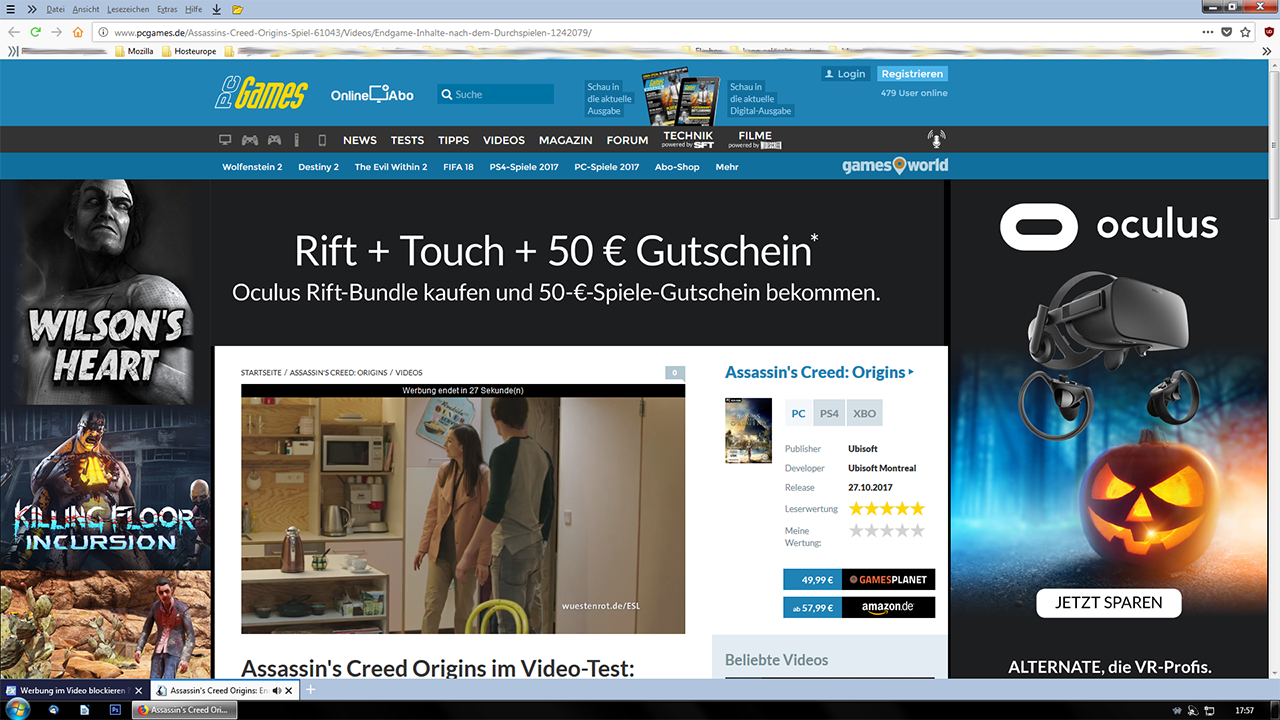Viewport: 1280px width, 720px height.
Task: Click the mobile phone platform icon
Action: pyautogui.click(x=322, y=140)
